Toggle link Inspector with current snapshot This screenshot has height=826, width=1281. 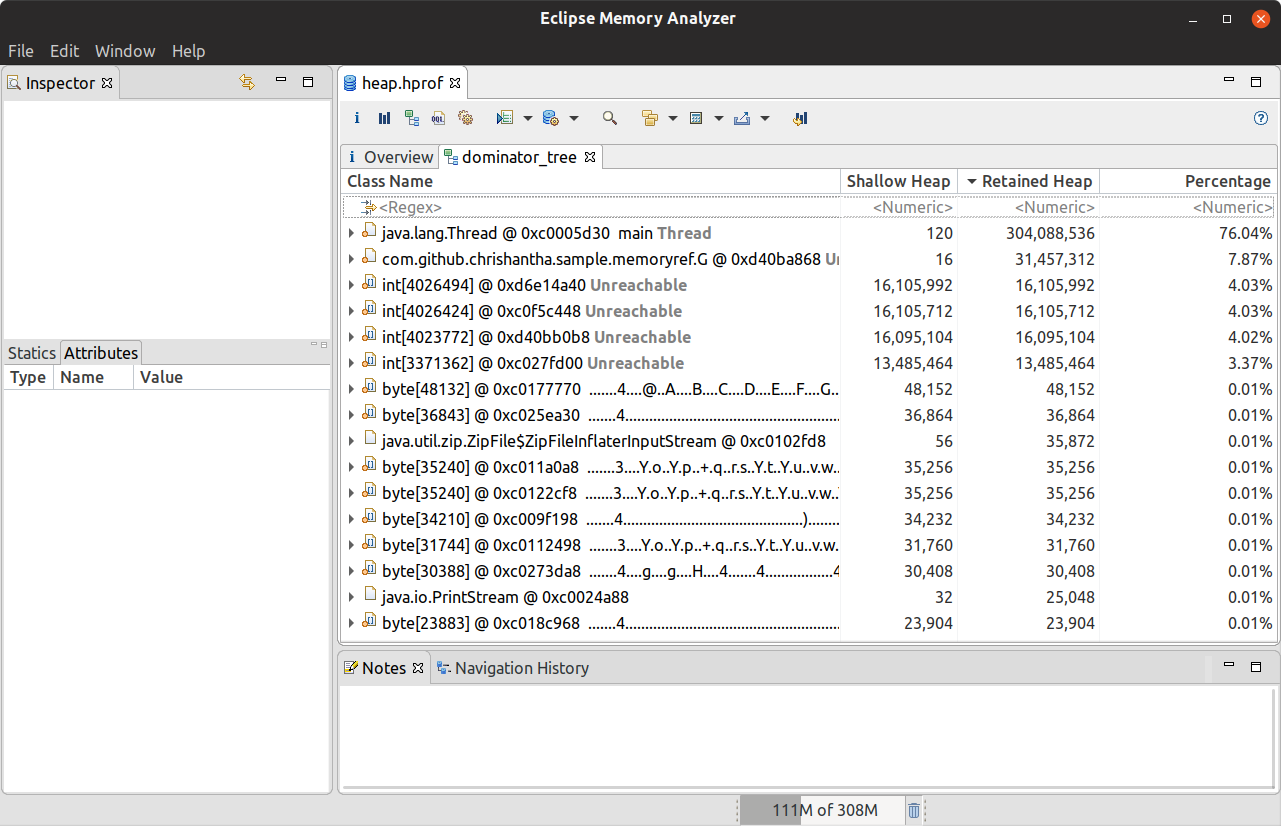(247, 81)
